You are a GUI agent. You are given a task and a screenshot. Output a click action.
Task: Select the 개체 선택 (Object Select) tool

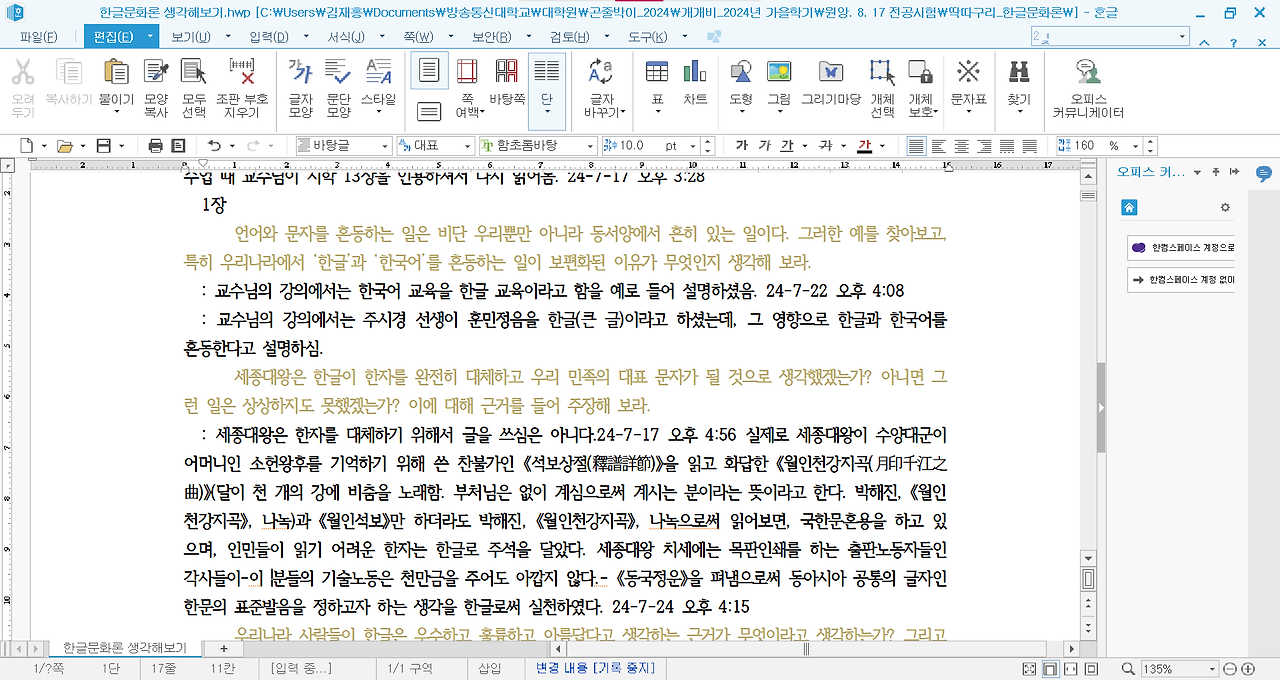tap(881, 80)
